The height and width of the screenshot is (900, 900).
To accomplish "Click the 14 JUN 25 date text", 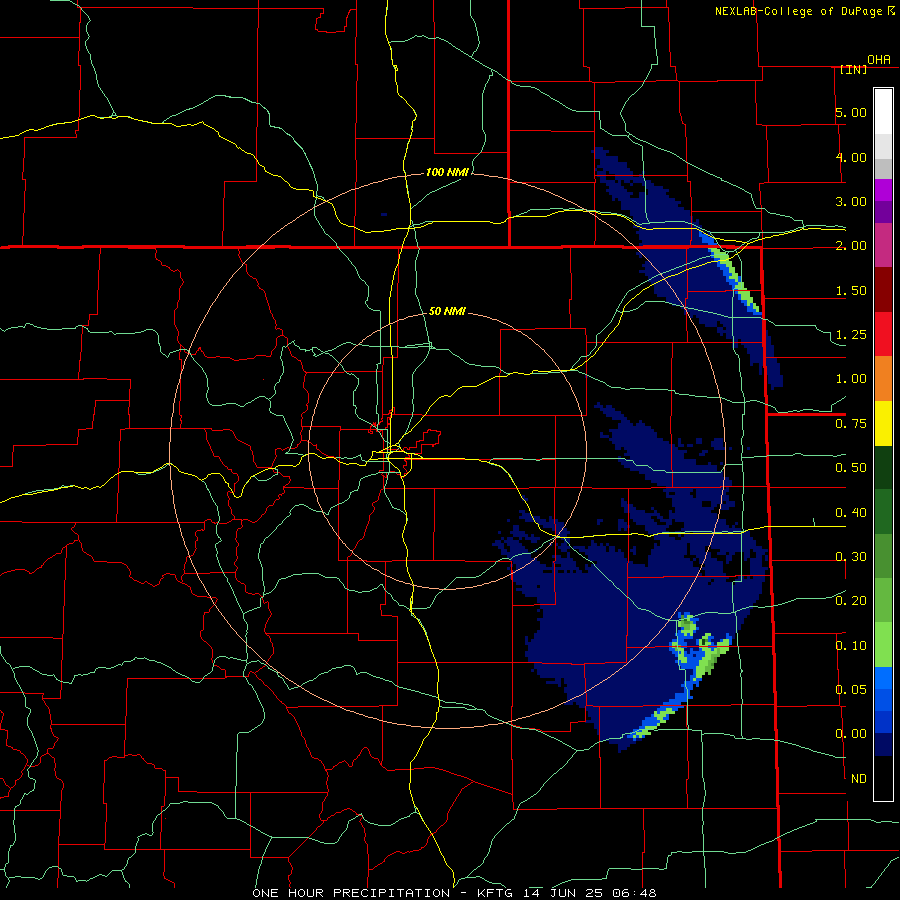I will pyautogui.click(x=565, y=893).
